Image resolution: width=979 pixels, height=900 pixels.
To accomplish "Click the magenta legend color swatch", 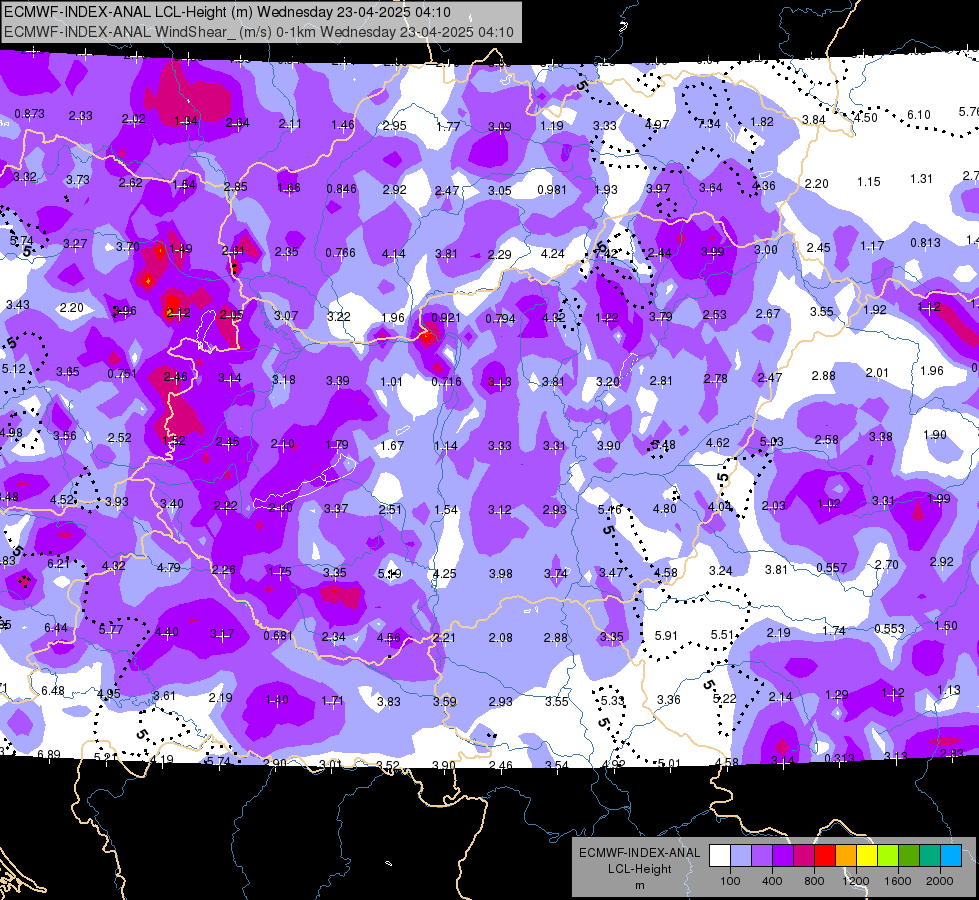I will [804, 856].
